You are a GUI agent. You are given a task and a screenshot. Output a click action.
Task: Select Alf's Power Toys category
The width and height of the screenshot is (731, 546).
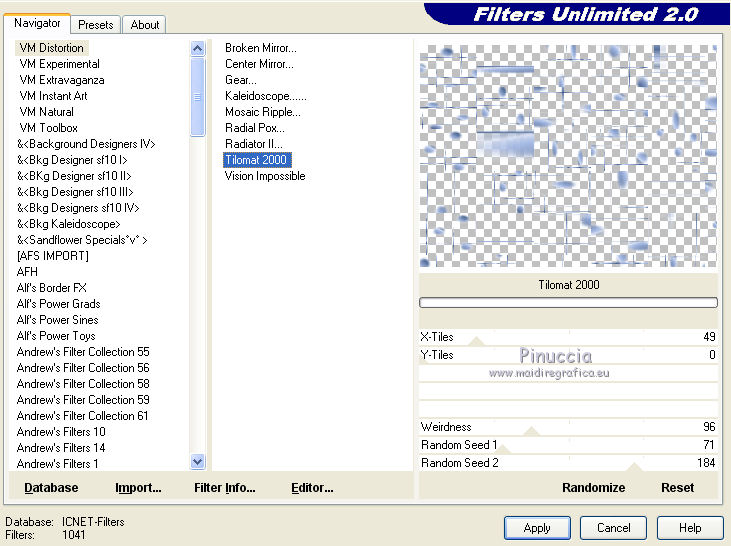(56, 336)
